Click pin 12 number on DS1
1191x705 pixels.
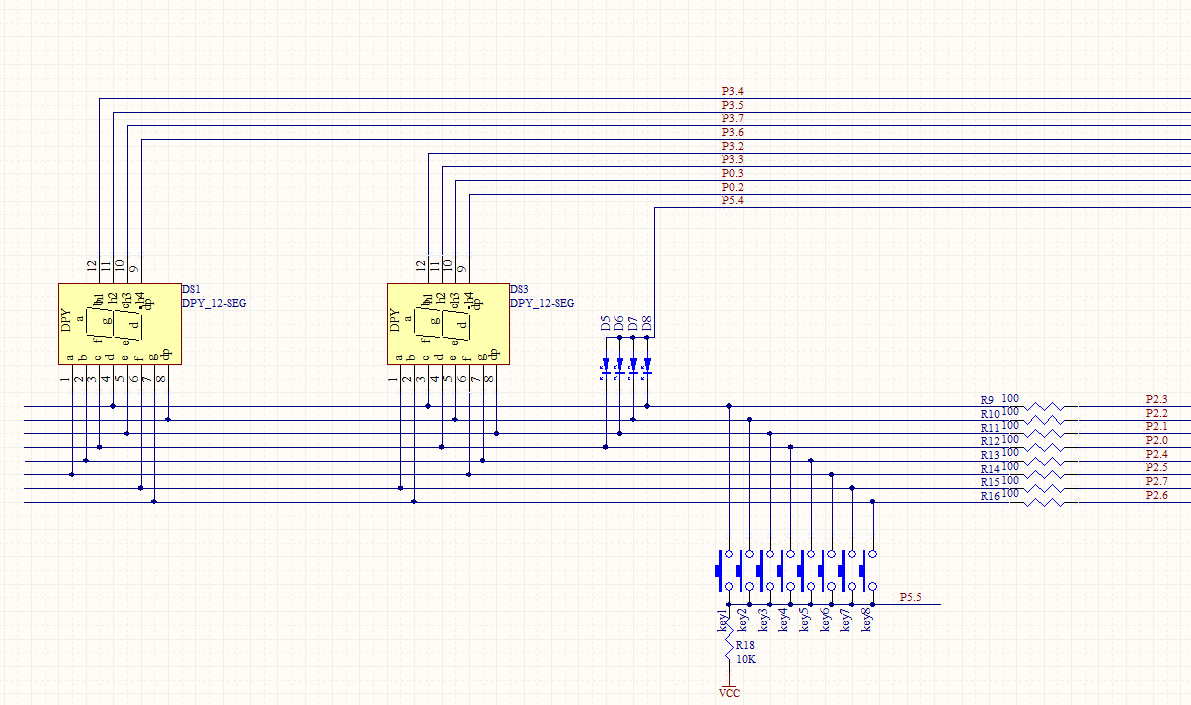click(93, 266)
